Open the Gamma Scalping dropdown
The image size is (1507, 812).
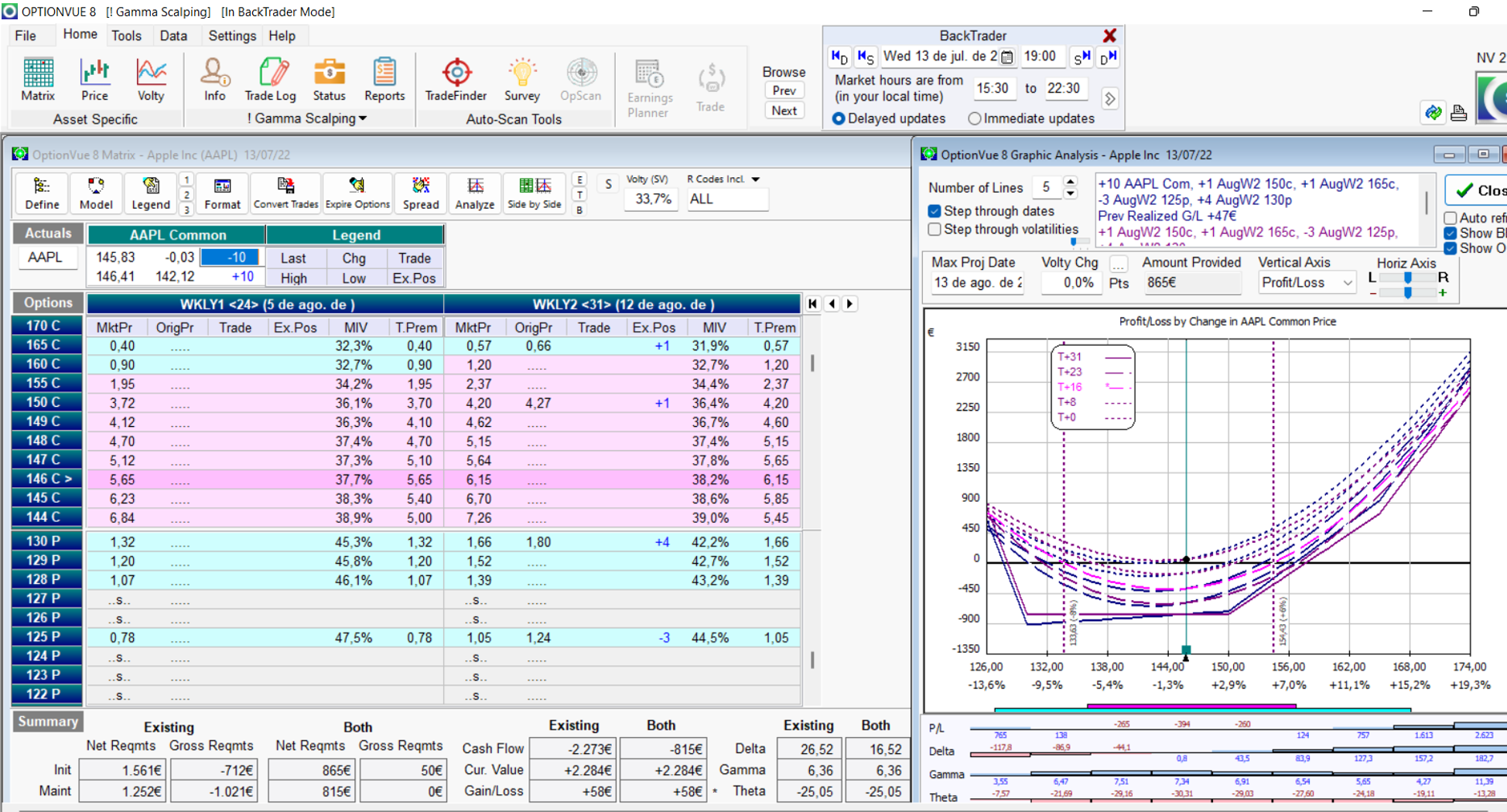click(x=306, y=118)
